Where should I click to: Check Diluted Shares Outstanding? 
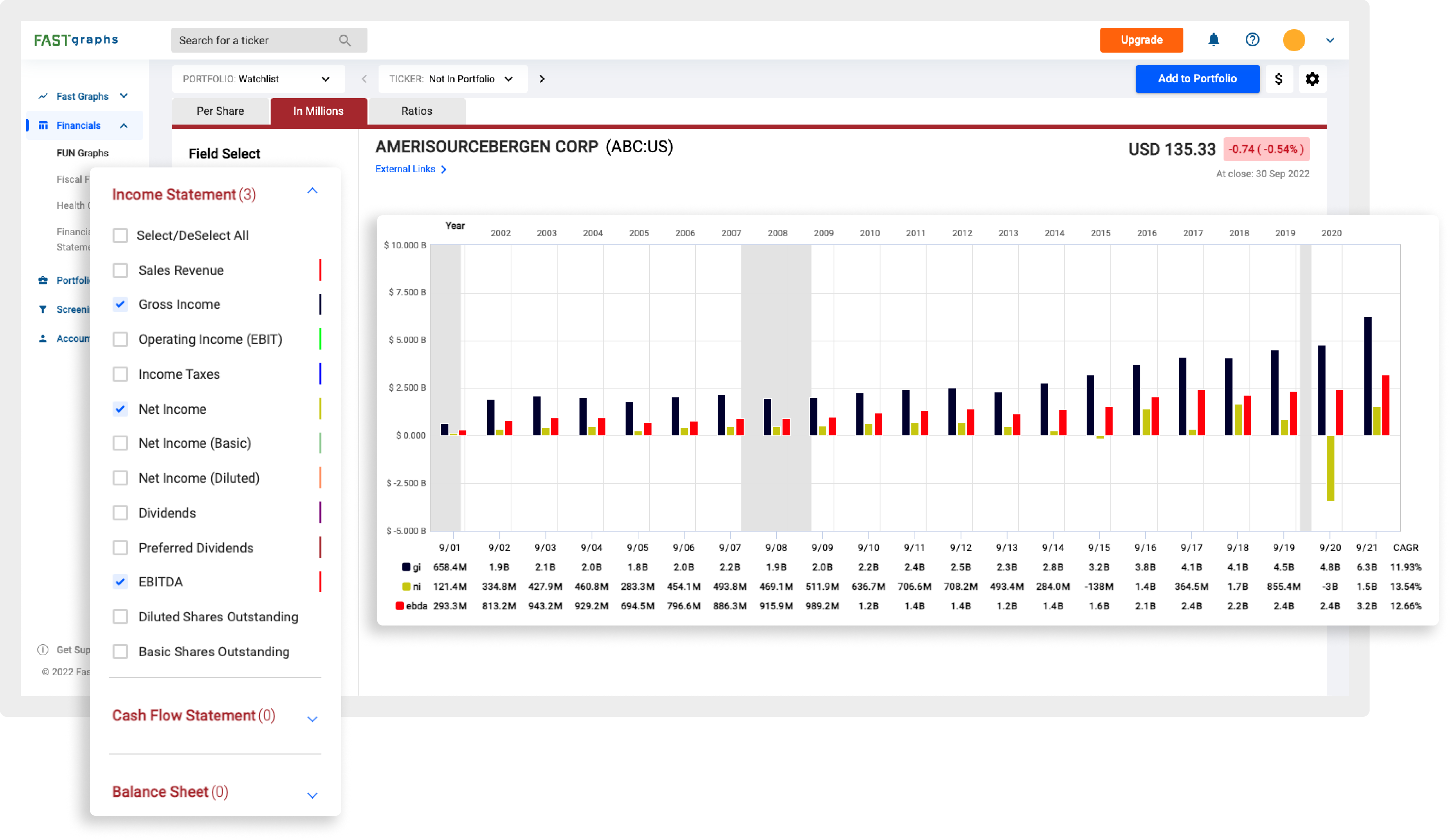coord(120,616)
